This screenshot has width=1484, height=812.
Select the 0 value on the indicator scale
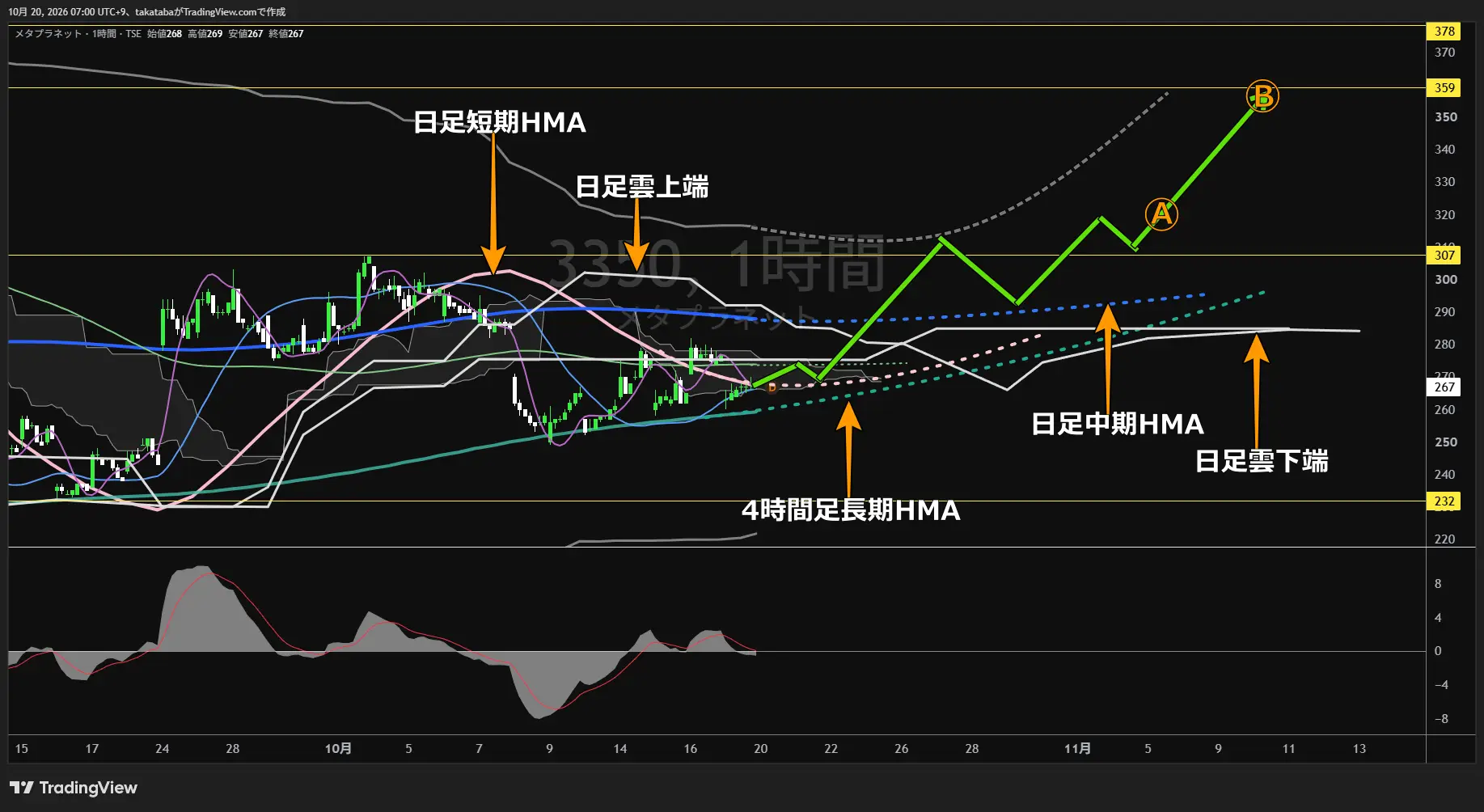tap(1438, 651)
